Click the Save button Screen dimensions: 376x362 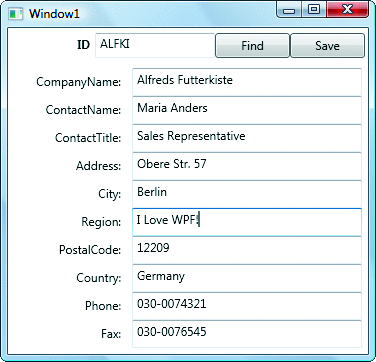328,46
